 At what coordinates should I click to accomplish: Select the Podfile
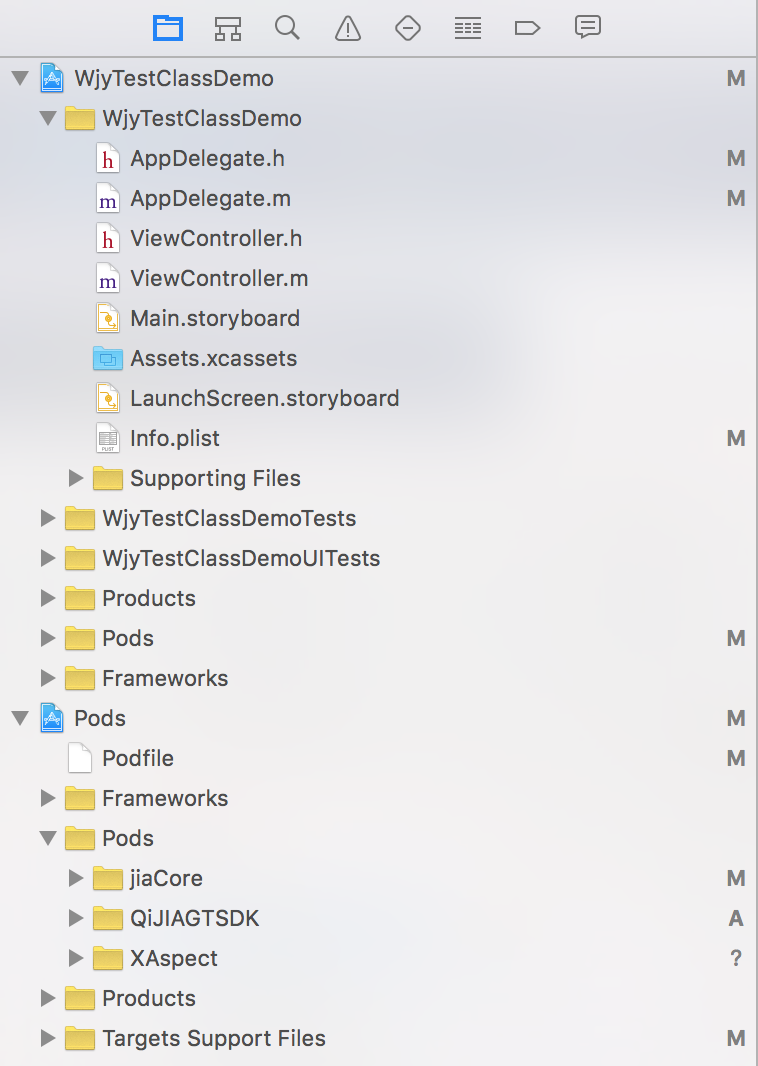tap(138, 758)
